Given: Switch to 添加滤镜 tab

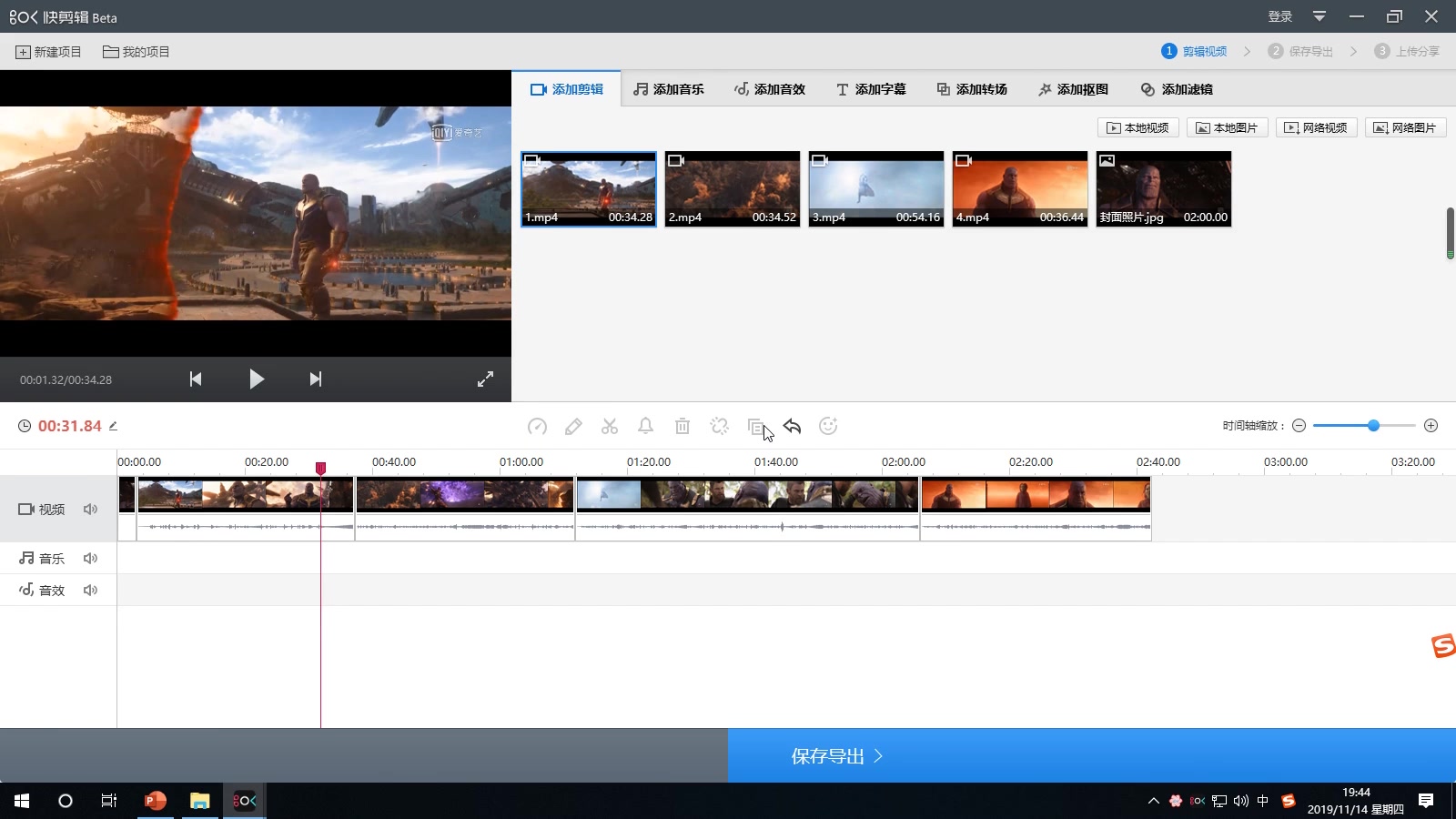Looking at the screenshot, I should (1177, 89).
